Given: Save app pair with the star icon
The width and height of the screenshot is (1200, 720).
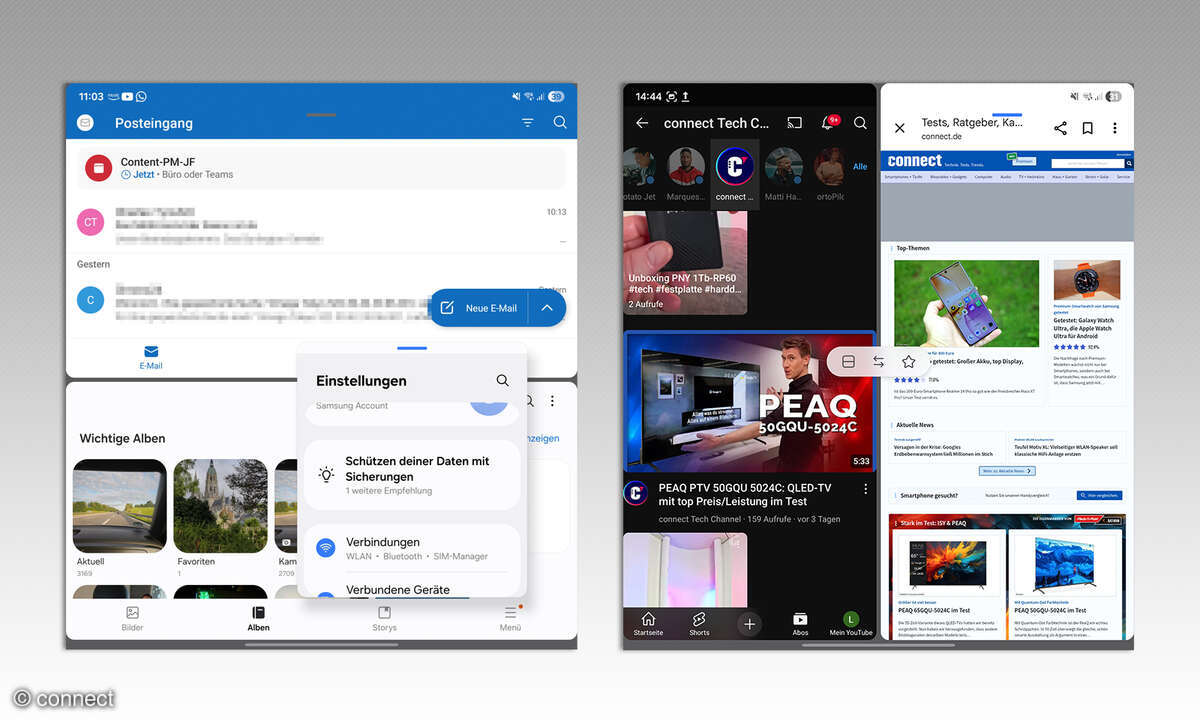Looking at the screenshot, I should [908, 362].
